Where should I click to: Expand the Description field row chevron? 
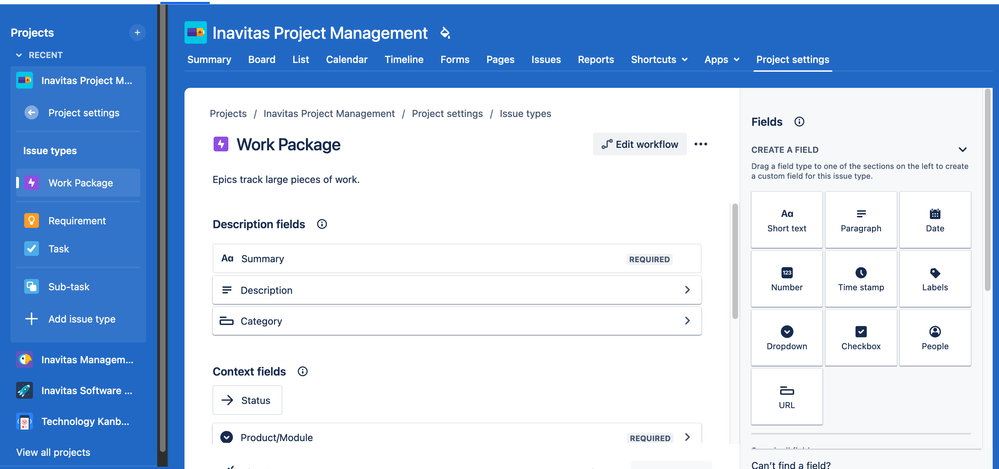point(687,290)
